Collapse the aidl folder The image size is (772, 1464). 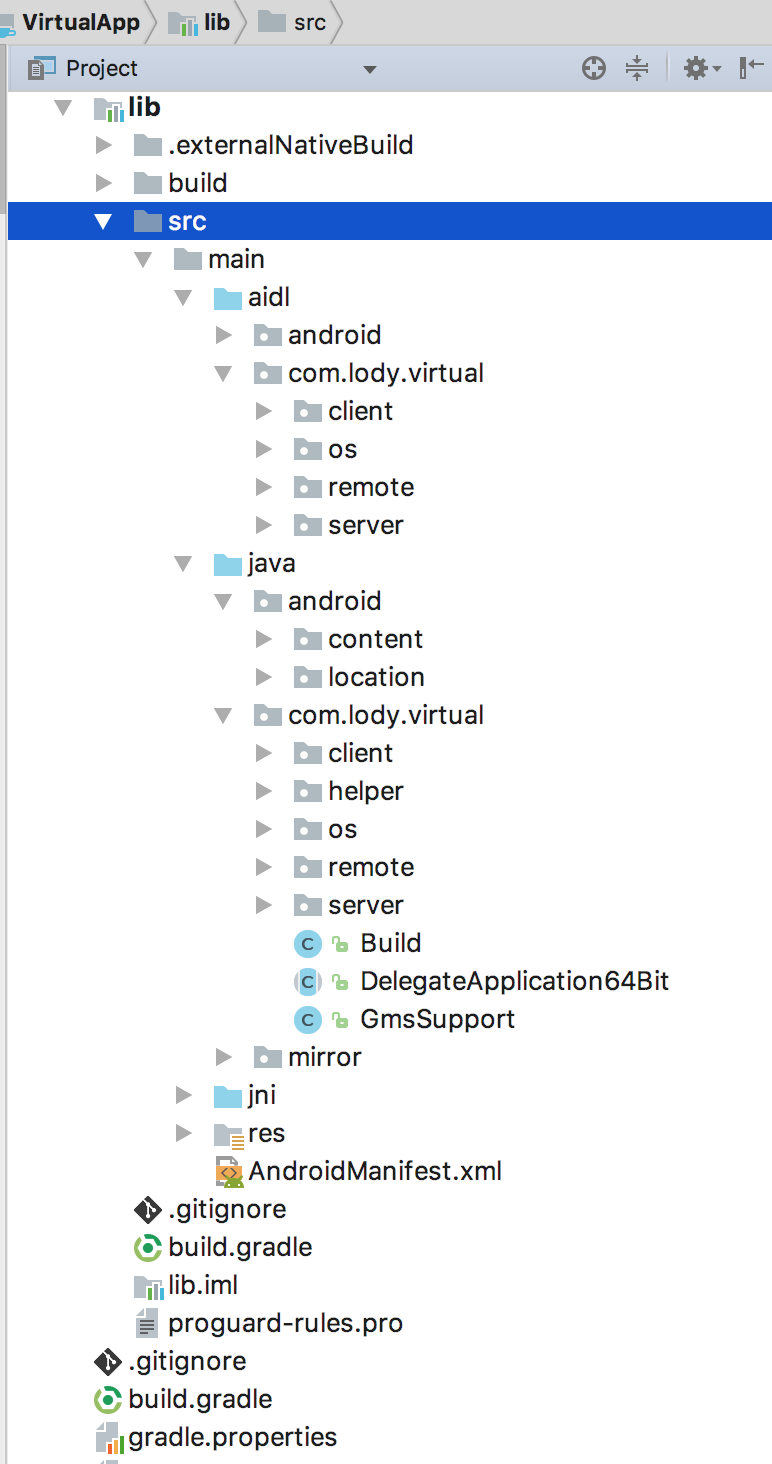click(183, 297)
